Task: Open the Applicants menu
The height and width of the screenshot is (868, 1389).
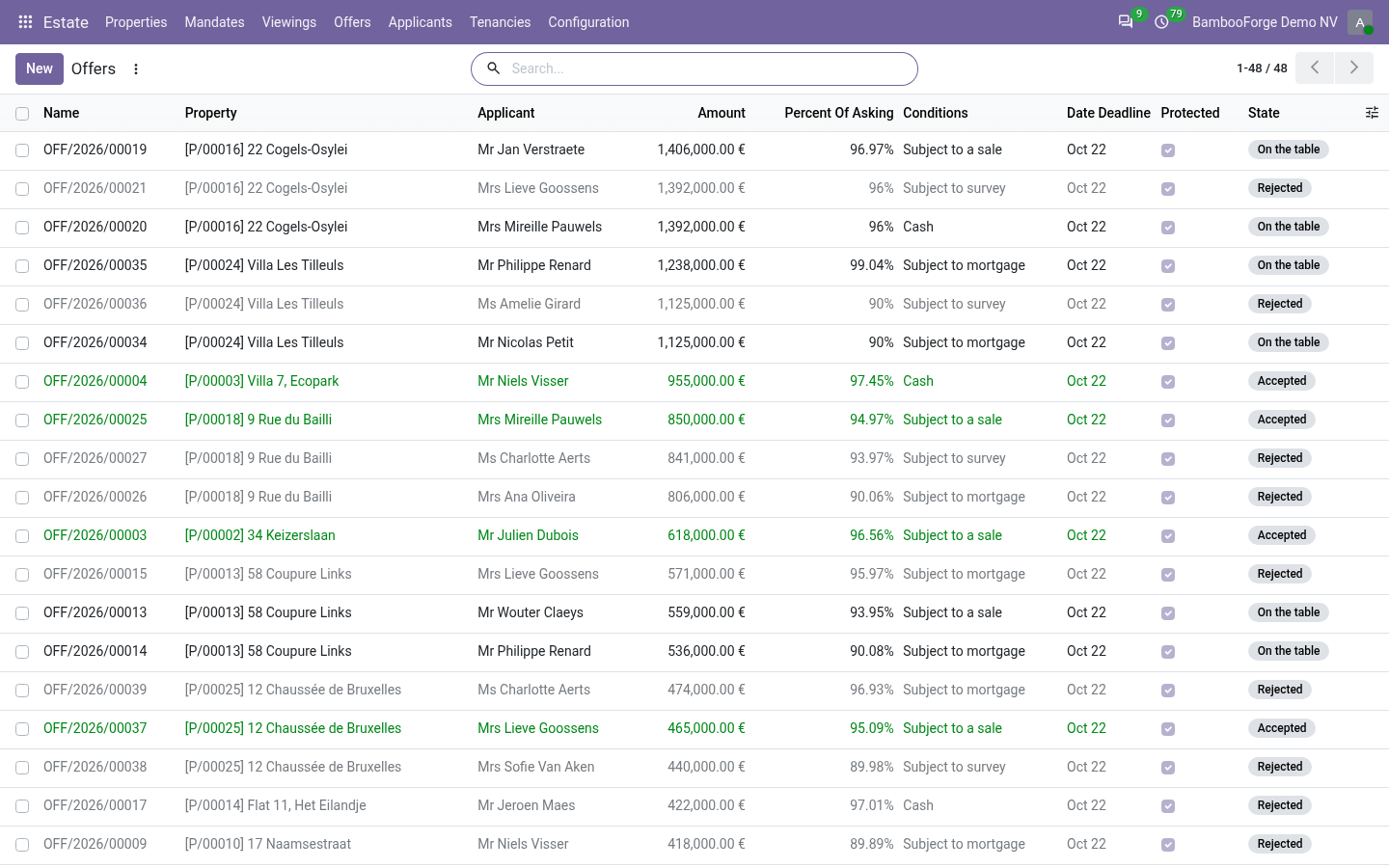Action: pyautogui.click(x=421, y=22)
